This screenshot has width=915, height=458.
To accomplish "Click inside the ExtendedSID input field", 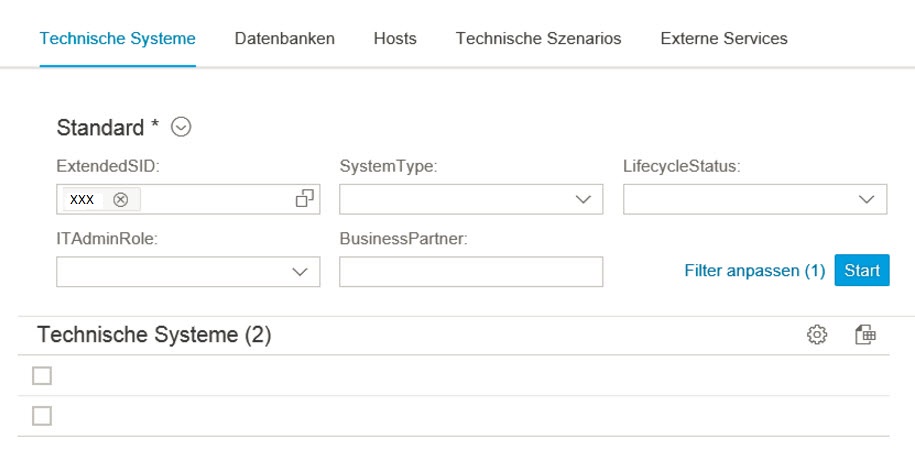I will click(216, 200).
